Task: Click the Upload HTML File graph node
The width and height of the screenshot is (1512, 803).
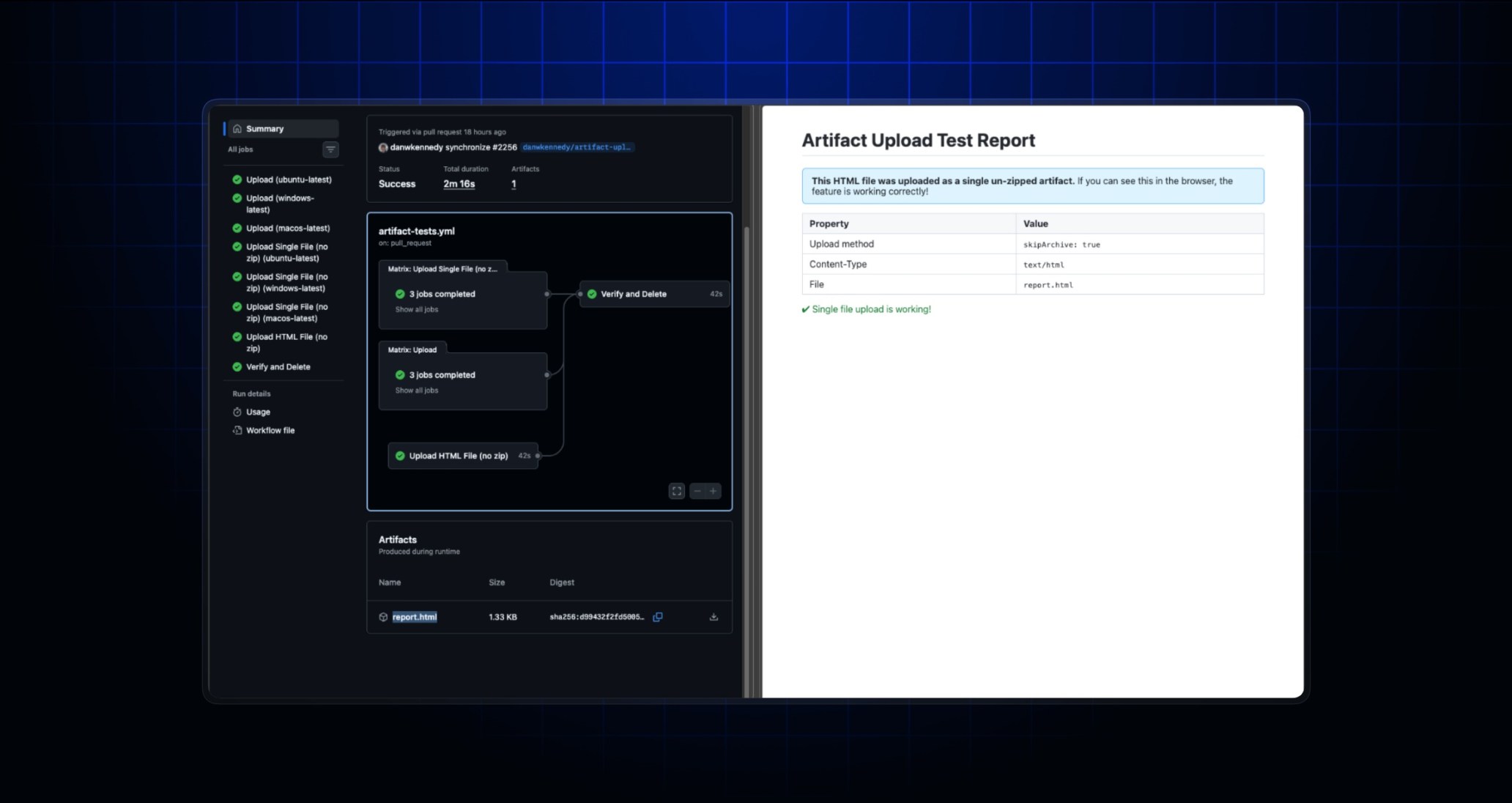Action: [x=458, y=456]
